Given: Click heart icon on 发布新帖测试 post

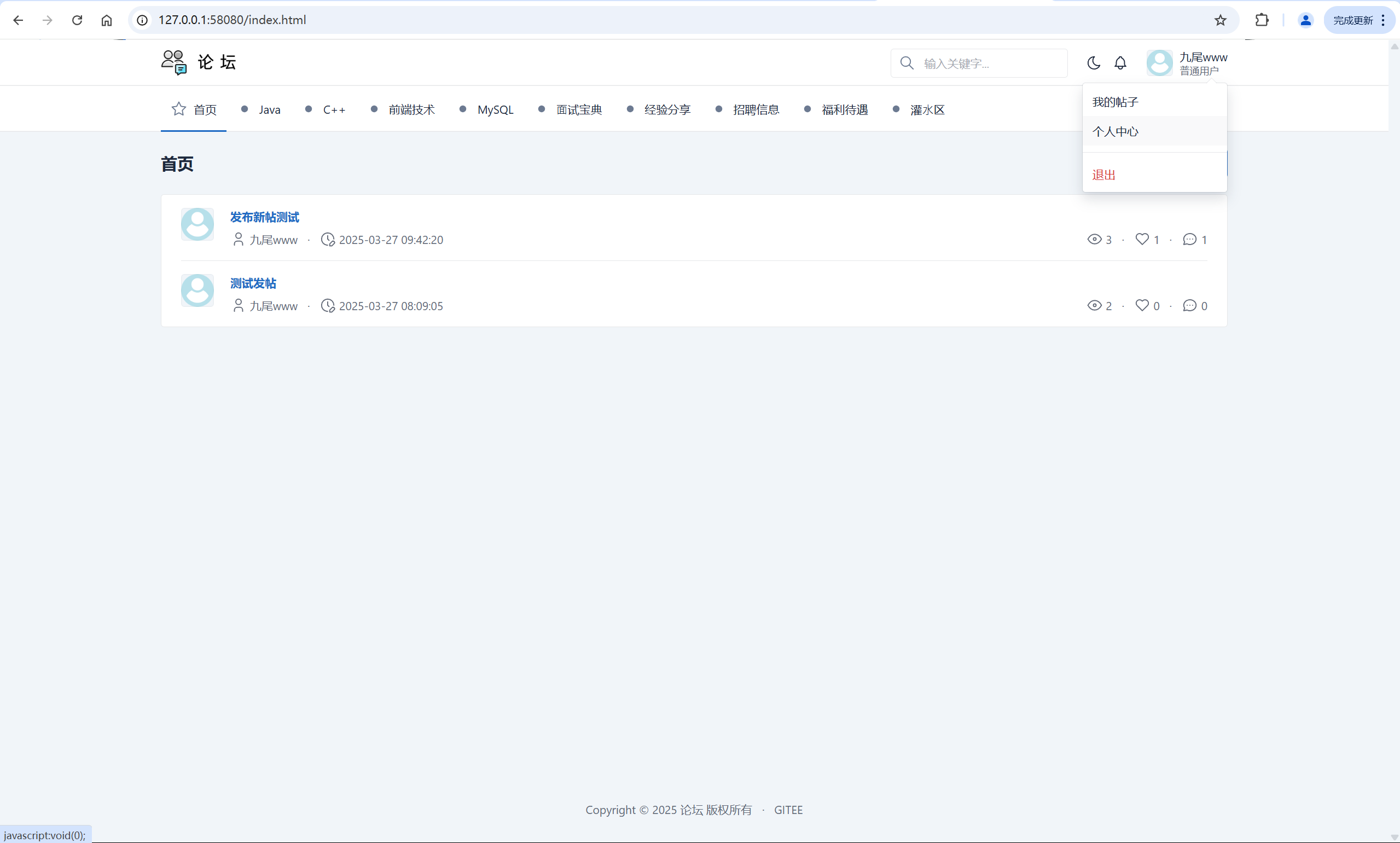Looking at the screenshot, I should click(x=1142, y=239).
